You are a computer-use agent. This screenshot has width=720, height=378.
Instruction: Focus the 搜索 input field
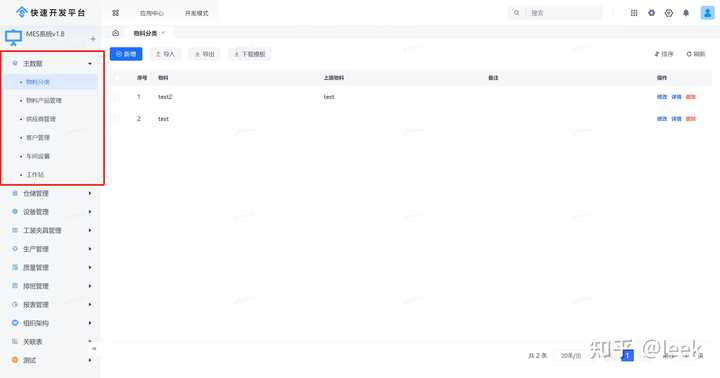tap(555, 13)
